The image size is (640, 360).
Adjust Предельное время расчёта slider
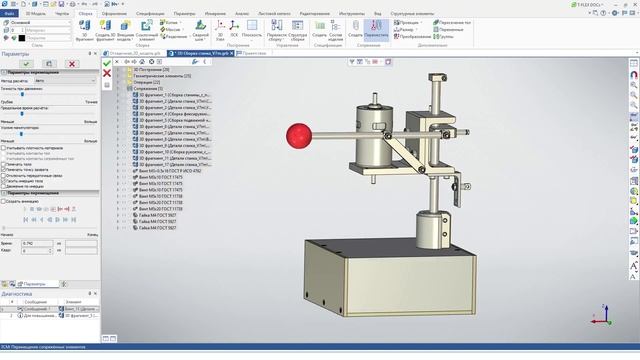(x=22, y=114)
